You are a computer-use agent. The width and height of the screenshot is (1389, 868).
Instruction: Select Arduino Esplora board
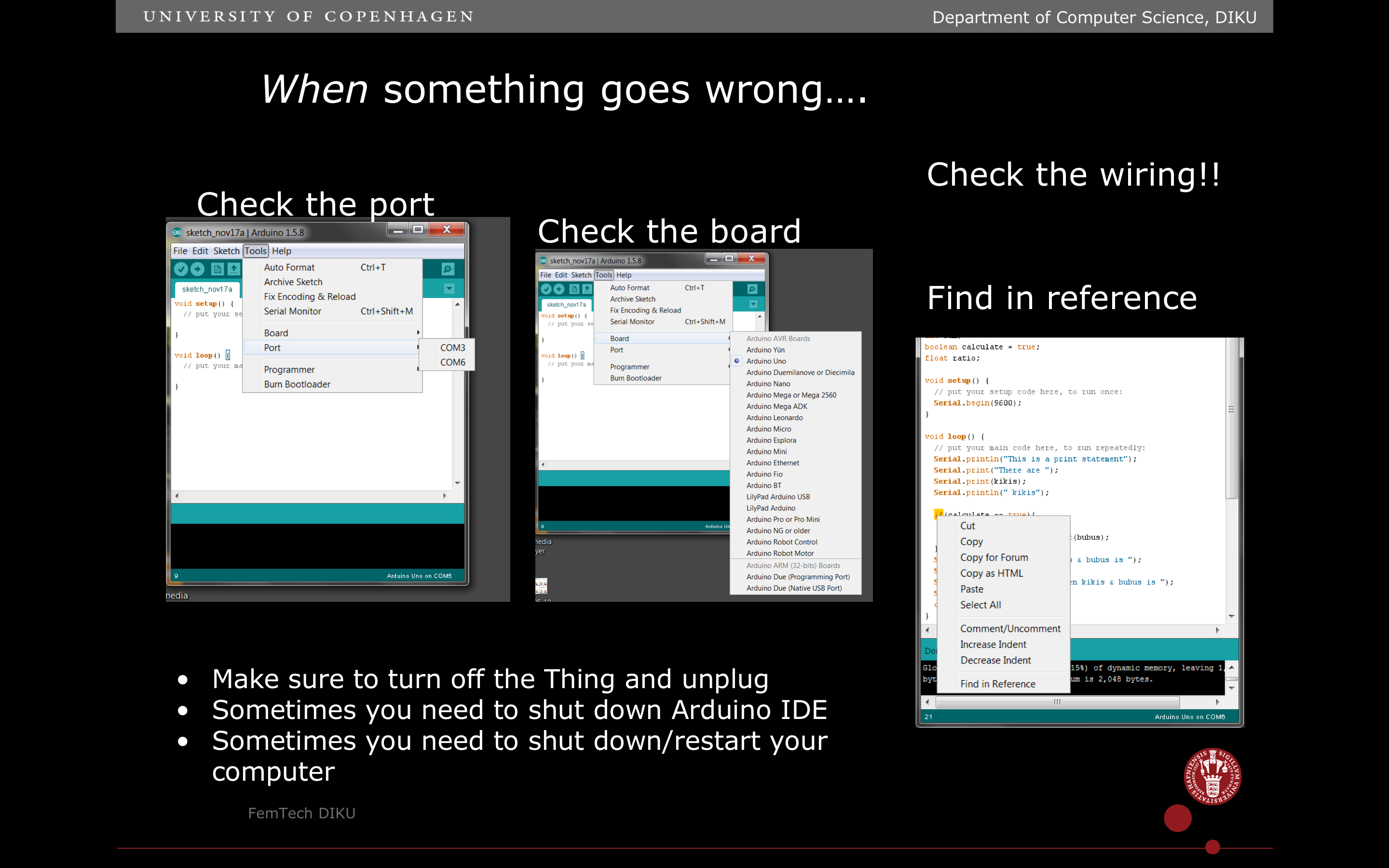click(795, 440)
